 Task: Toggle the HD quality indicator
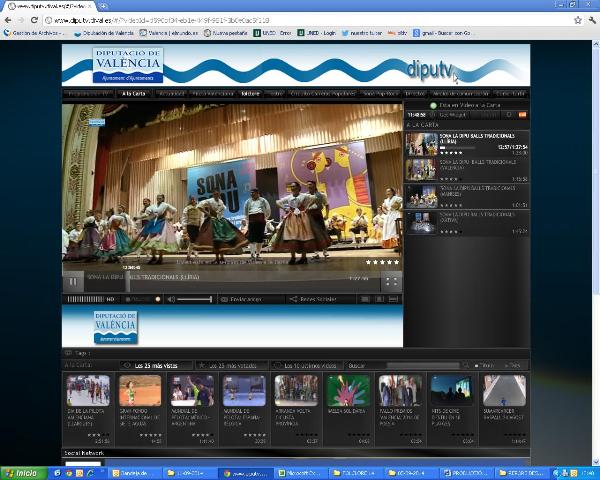(110, 299)
